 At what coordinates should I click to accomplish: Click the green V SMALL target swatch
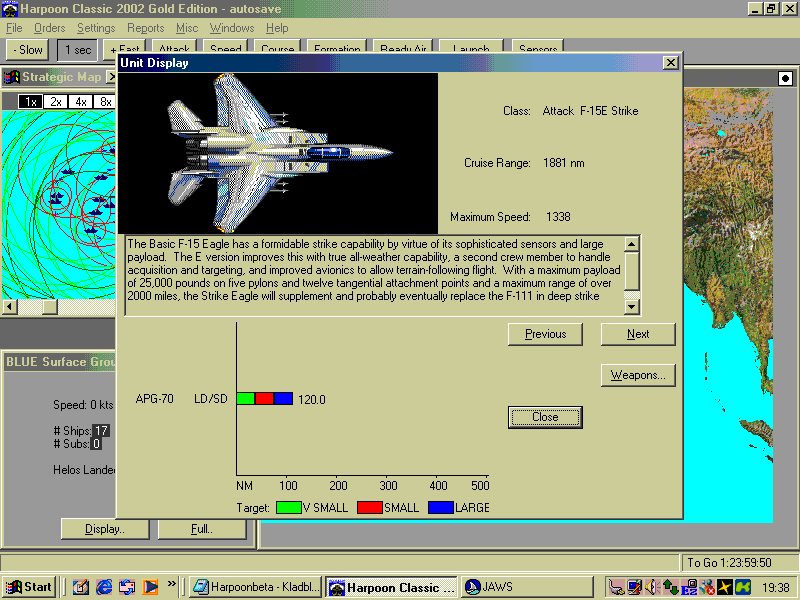[289, 508]
